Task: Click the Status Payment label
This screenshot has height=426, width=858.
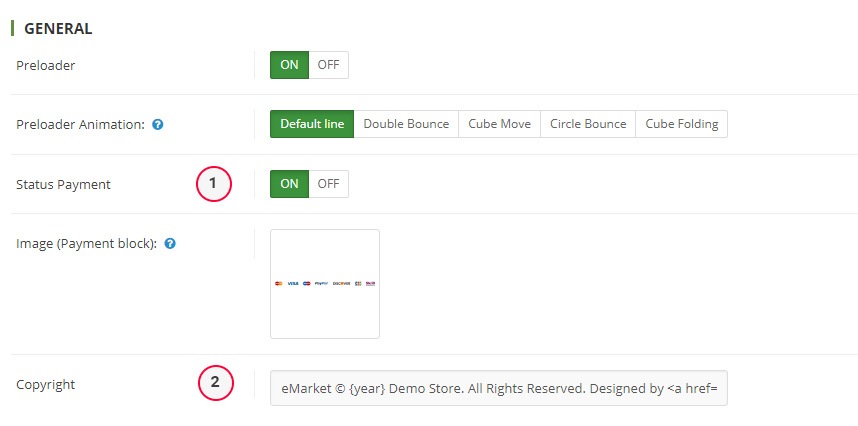Action: point(63,184)
